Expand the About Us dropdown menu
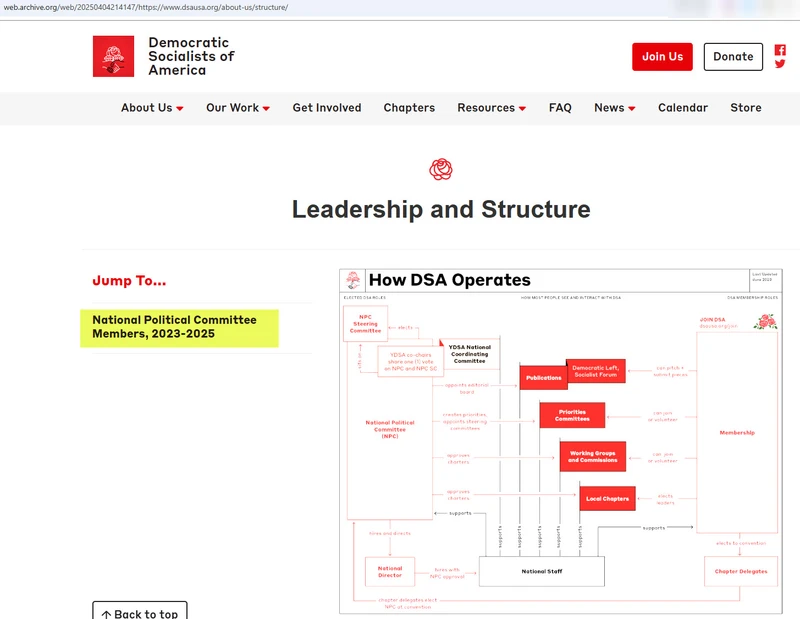 152,108
